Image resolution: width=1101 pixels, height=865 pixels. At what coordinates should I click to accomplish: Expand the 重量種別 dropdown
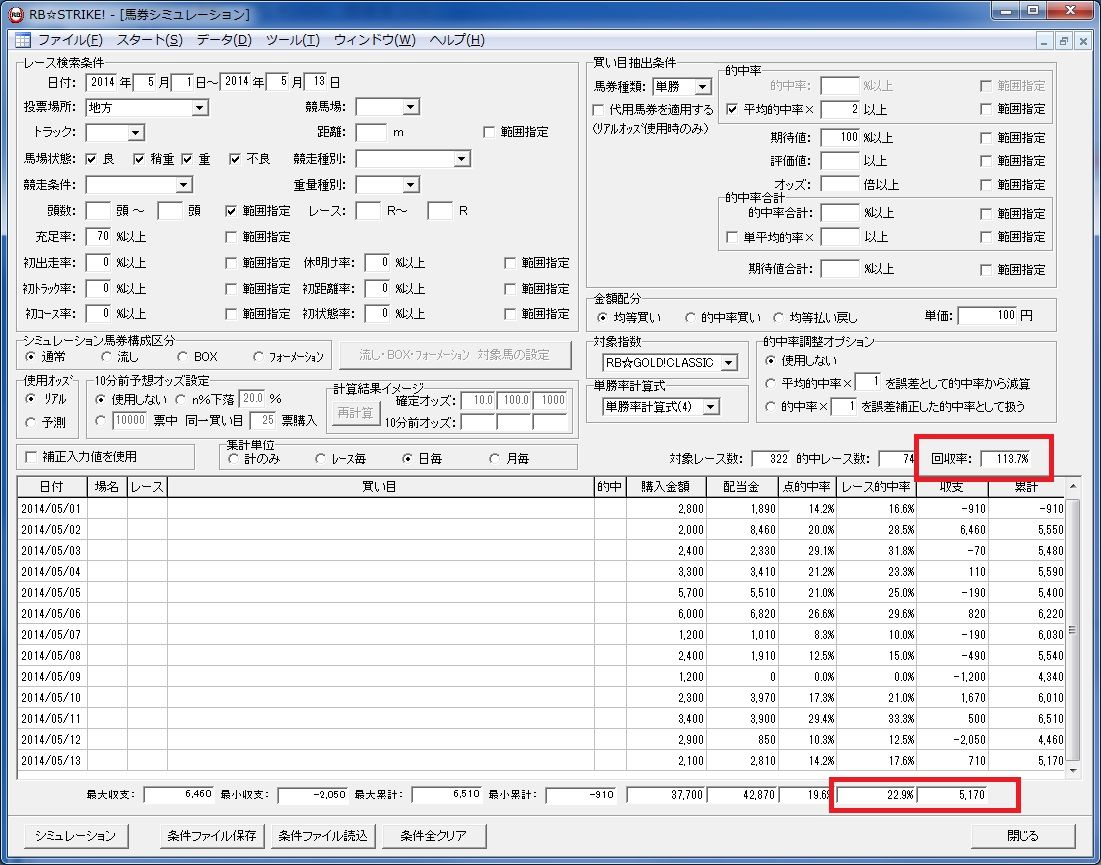click(x=411, y=185)
